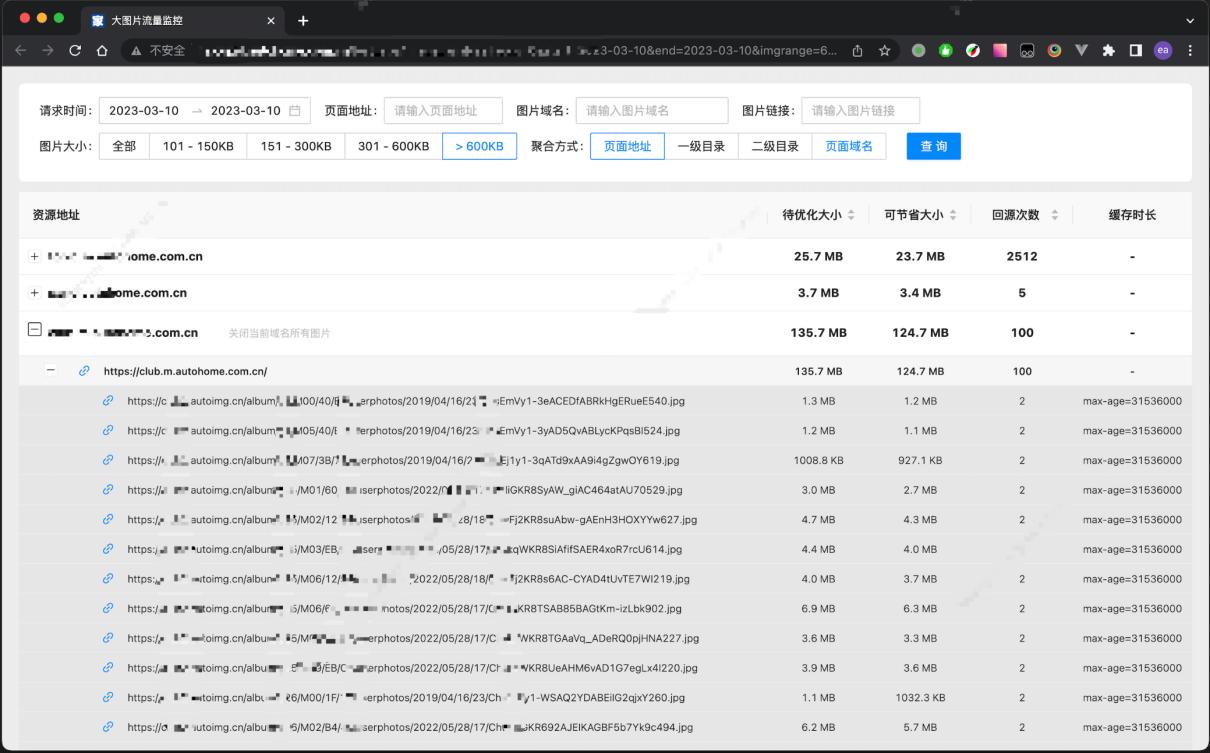Choose 一级目录 aggregation mode
The image size is (1210, 753).
[701, 146]
